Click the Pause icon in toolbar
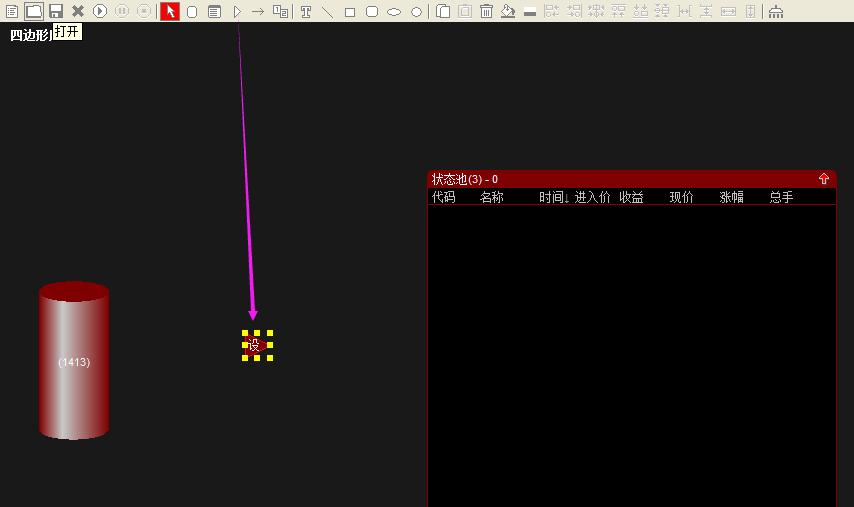The height and width of the screenshot is (507, 854). pyautogui.click(x=122, y=11)
